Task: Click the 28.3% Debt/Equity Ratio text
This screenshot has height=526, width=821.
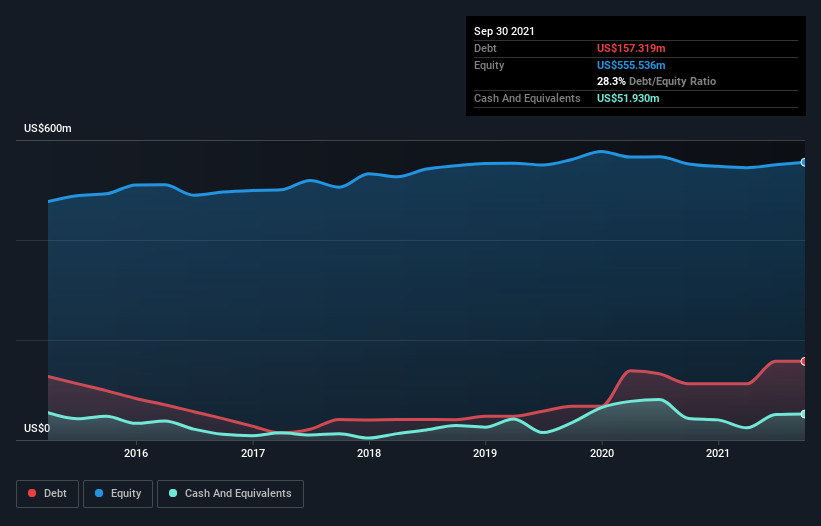Action: point(657,81)
